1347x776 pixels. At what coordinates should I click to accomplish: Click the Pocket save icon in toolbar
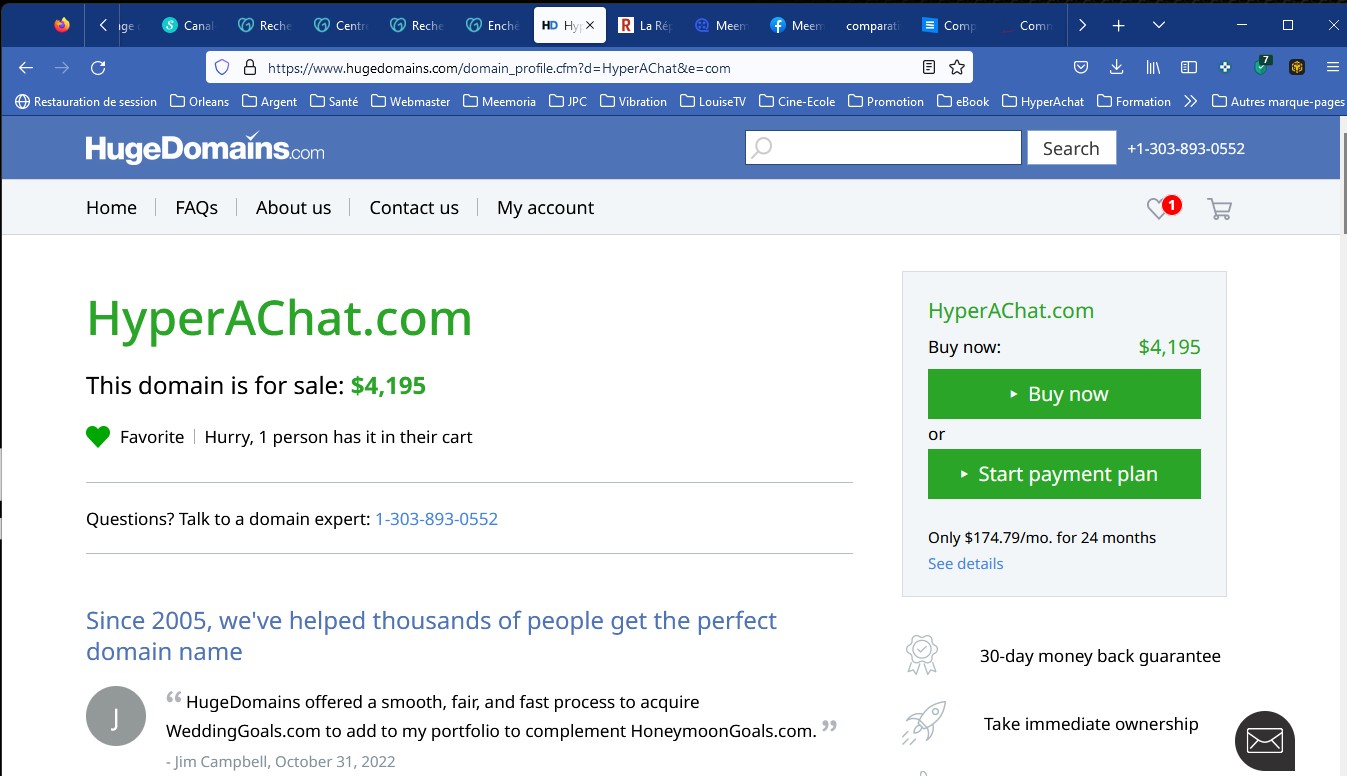coord(1081,67)
